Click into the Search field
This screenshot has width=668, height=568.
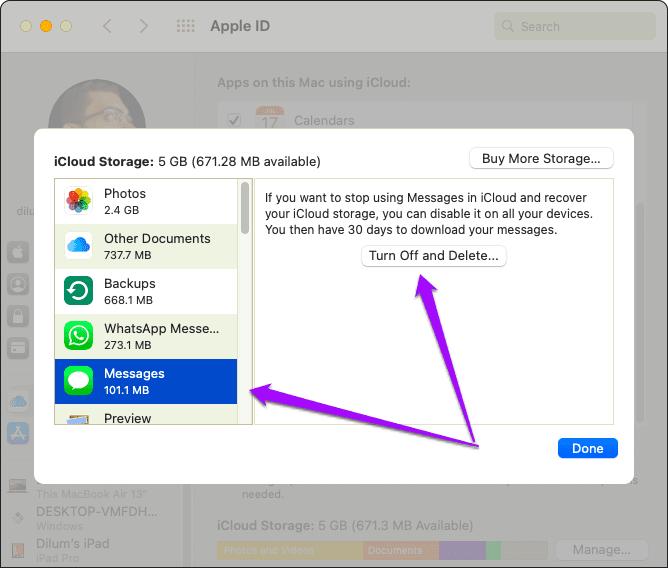tap(575, 26)
